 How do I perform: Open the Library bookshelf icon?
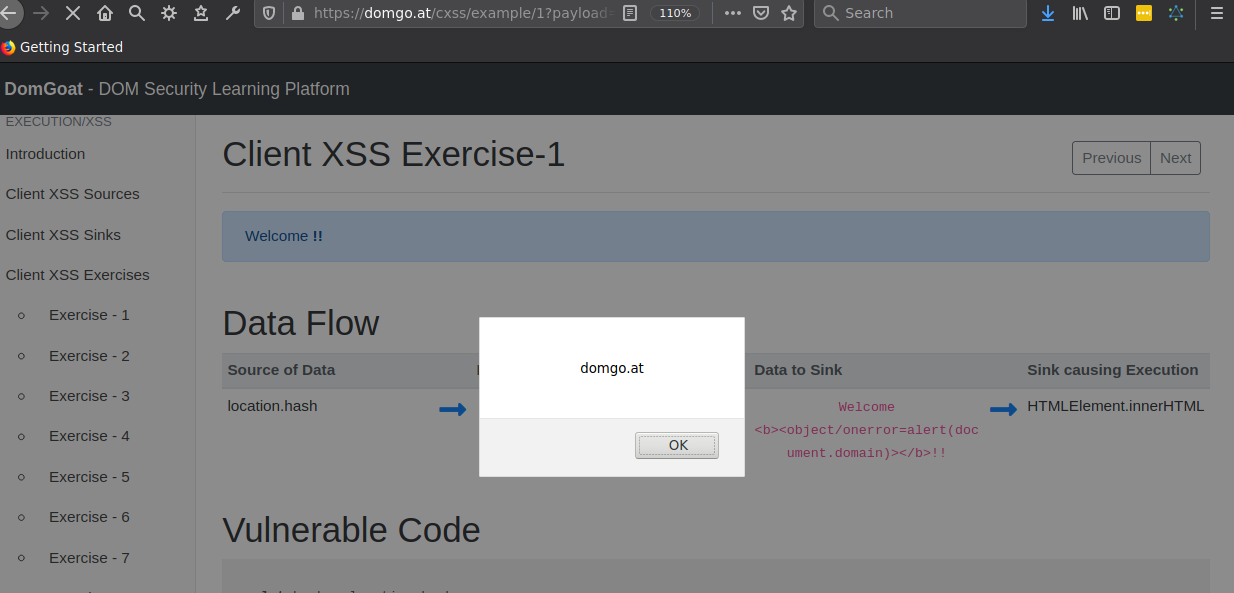point(1080,13)
